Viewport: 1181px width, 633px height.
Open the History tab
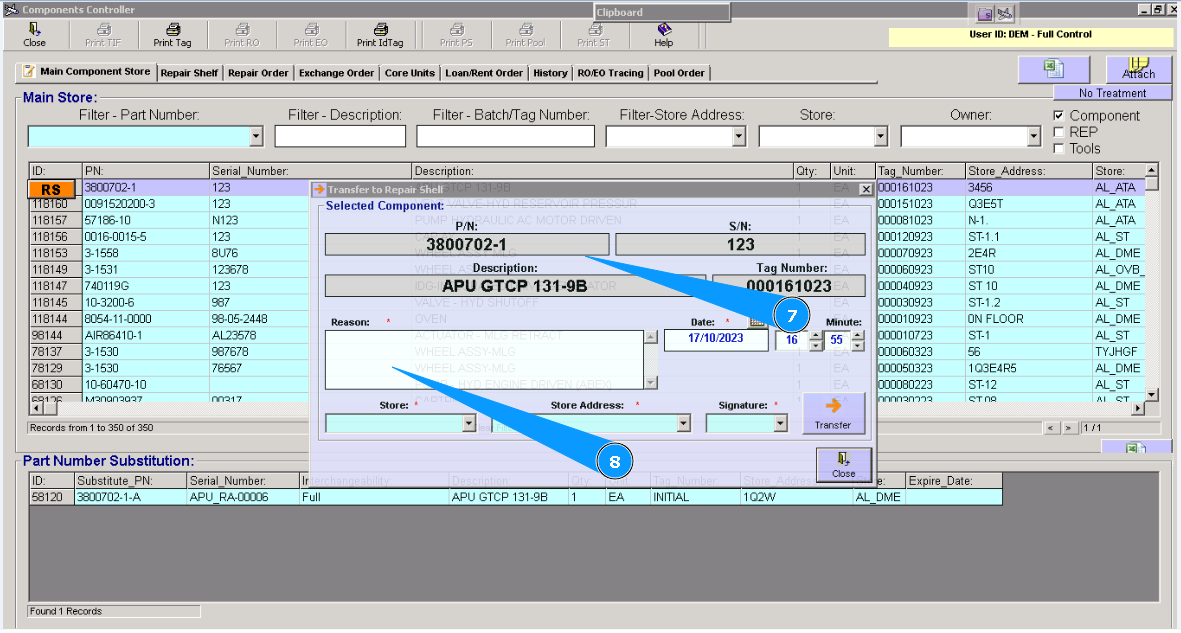pos(550,73)
